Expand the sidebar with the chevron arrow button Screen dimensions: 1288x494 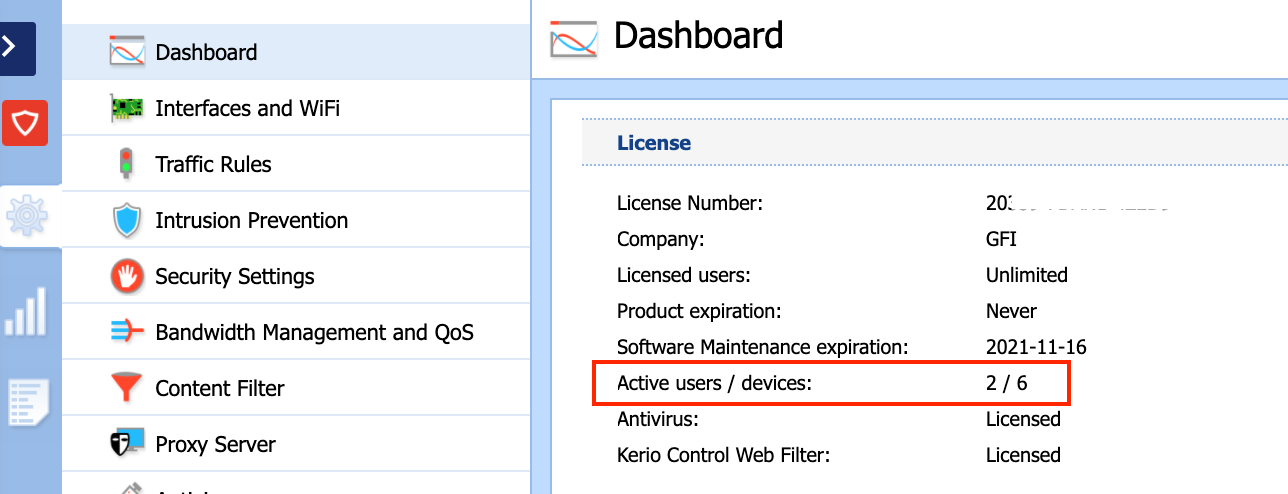[17, 48]
